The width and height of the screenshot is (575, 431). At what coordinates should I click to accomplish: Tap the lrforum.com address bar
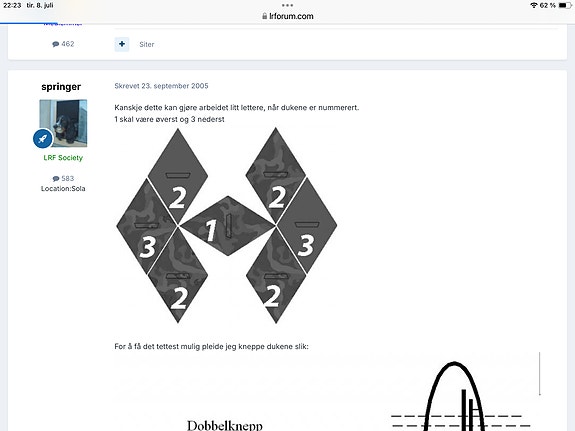coord(288,16)
